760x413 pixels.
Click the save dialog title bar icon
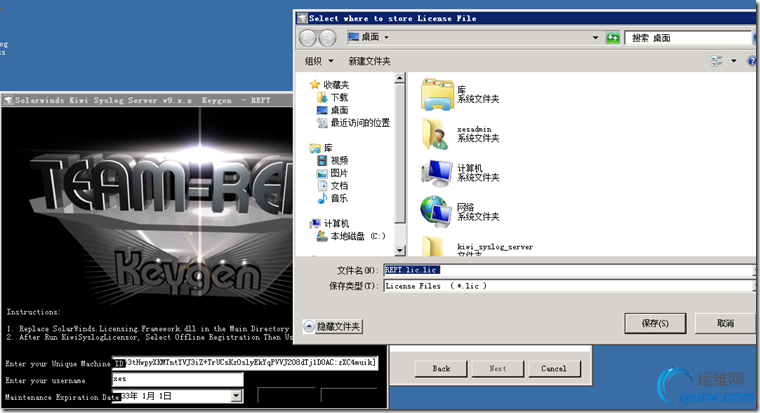[x=302, y=18]
